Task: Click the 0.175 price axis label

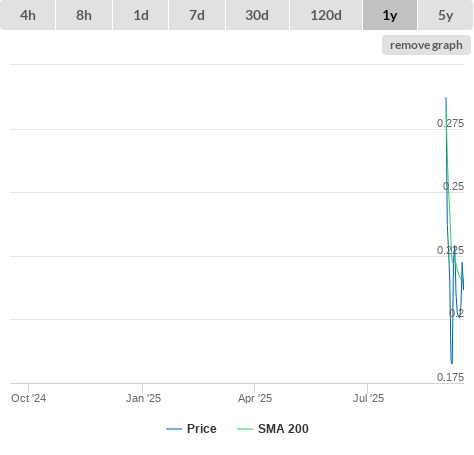Action: [450, 377]
